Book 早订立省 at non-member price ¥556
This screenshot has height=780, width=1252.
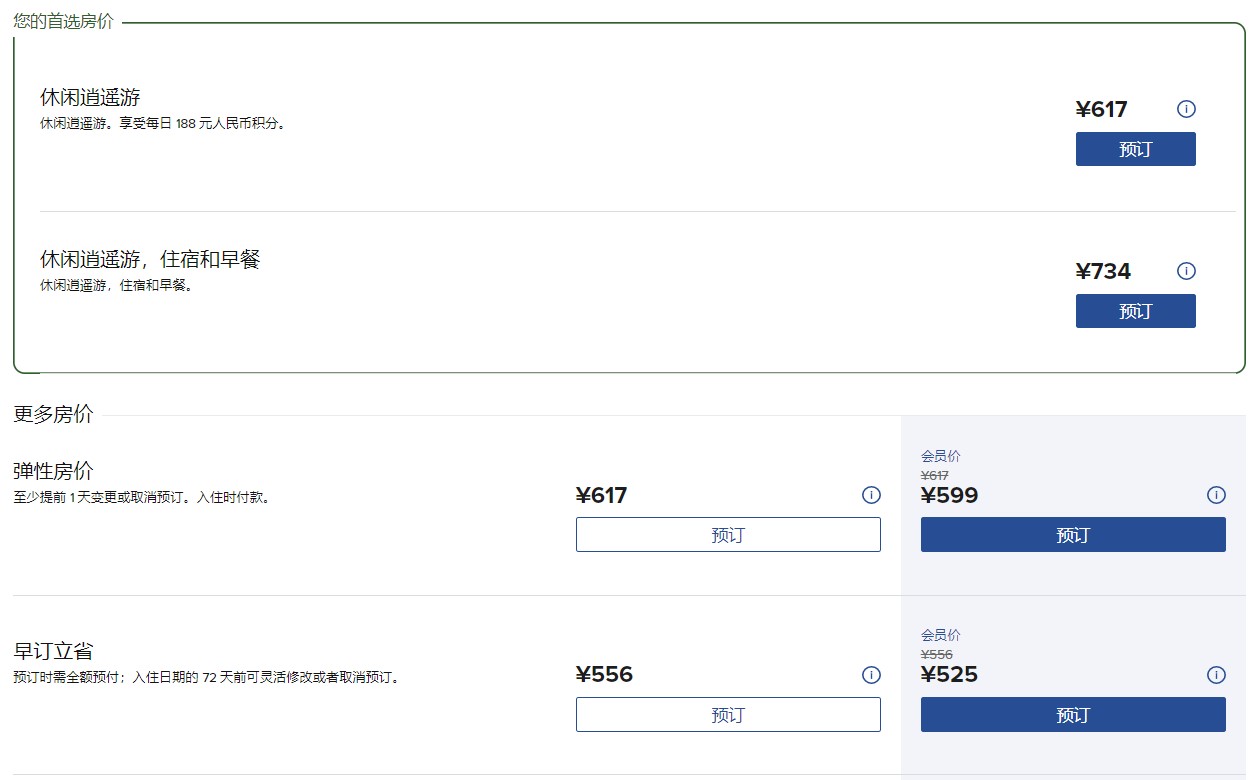click(x=728, y=715)
